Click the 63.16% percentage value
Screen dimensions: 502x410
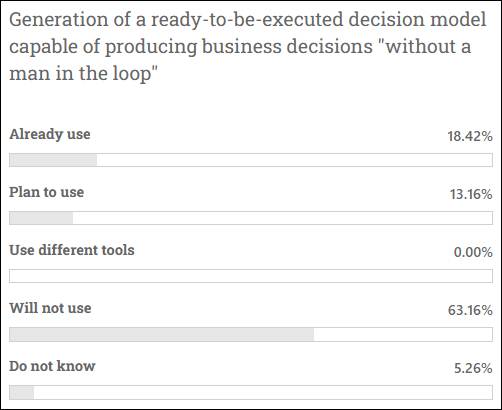470,310
